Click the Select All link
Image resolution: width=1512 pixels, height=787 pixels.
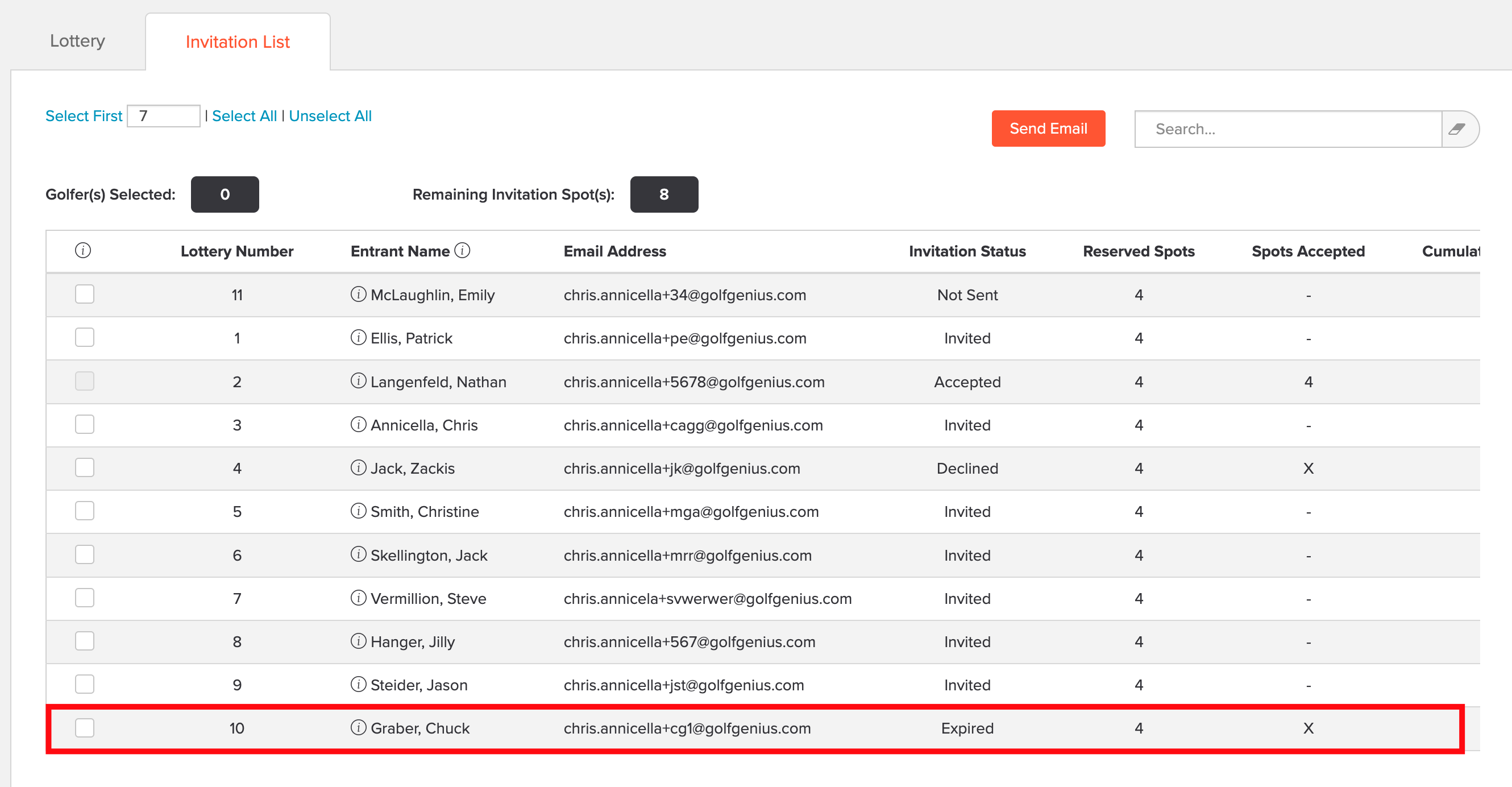coord(244,115)
